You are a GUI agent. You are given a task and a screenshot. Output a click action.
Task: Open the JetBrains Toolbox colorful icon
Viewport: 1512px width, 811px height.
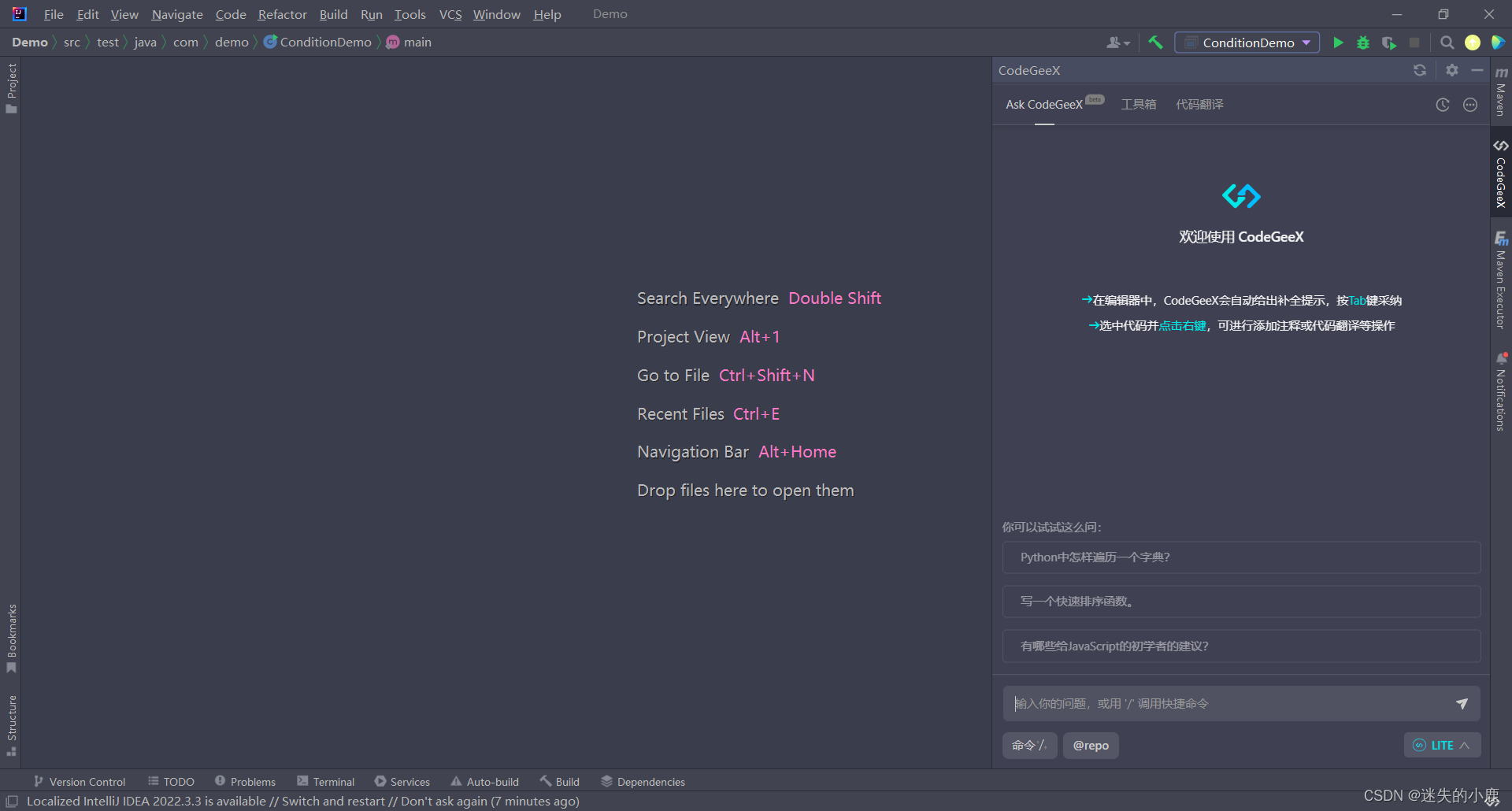coord(1498,43)
